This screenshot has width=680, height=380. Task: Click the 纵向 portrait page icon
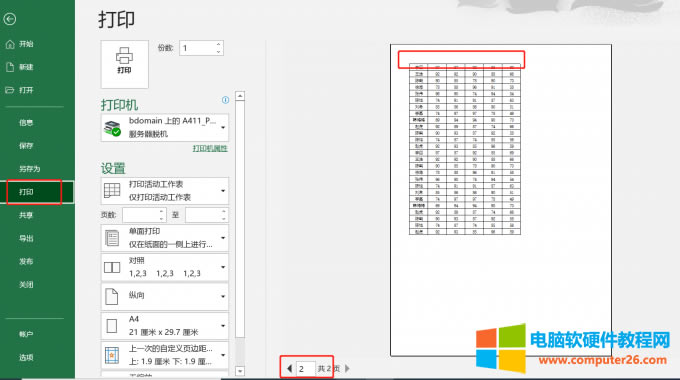click(x=112, y=297)
